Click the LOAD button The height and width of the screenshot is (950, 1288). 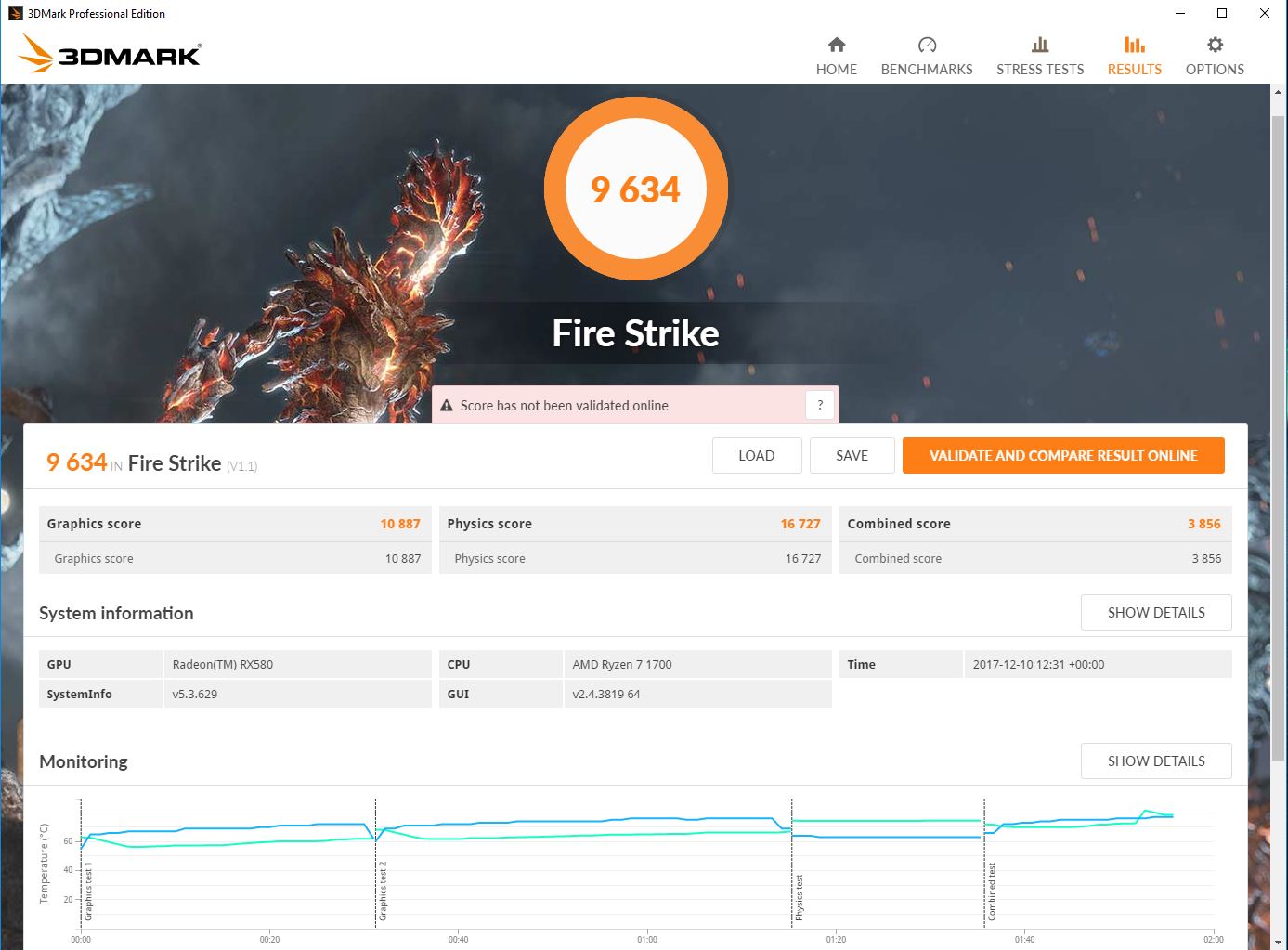[x=757, y=456]
